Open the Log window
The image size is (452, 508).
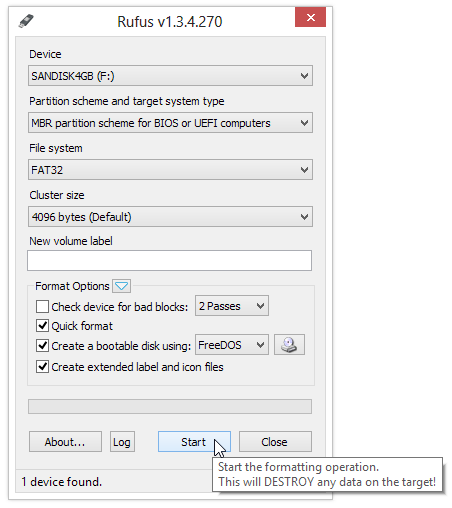tap(122, 442)
